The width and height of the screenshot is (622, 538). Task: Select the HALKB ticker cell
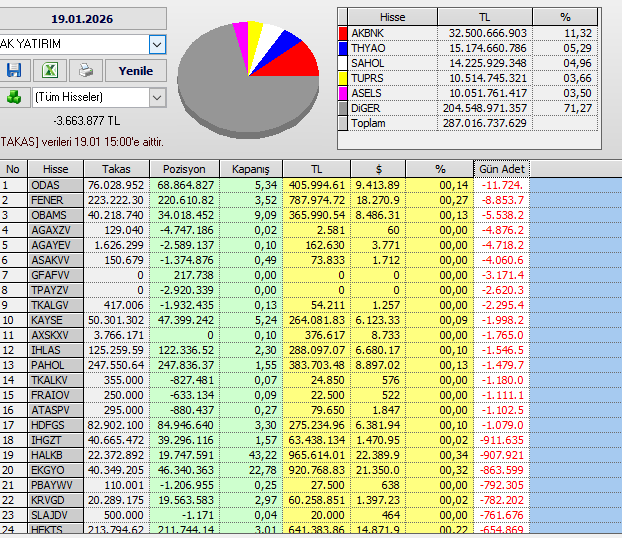point(56,455)
